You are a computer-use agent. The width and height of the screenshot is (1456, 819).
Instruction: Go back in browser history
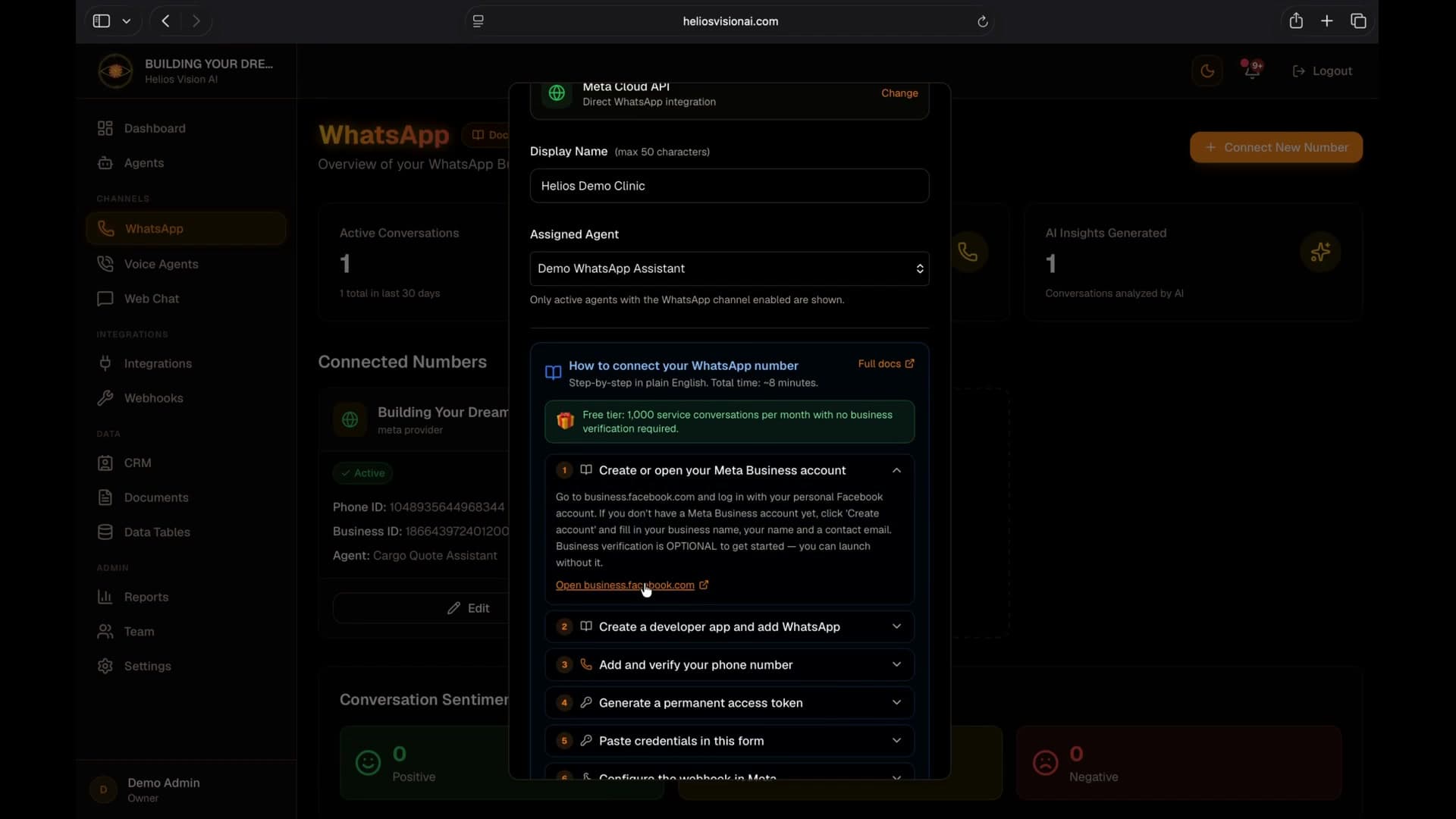click(165, 21)
